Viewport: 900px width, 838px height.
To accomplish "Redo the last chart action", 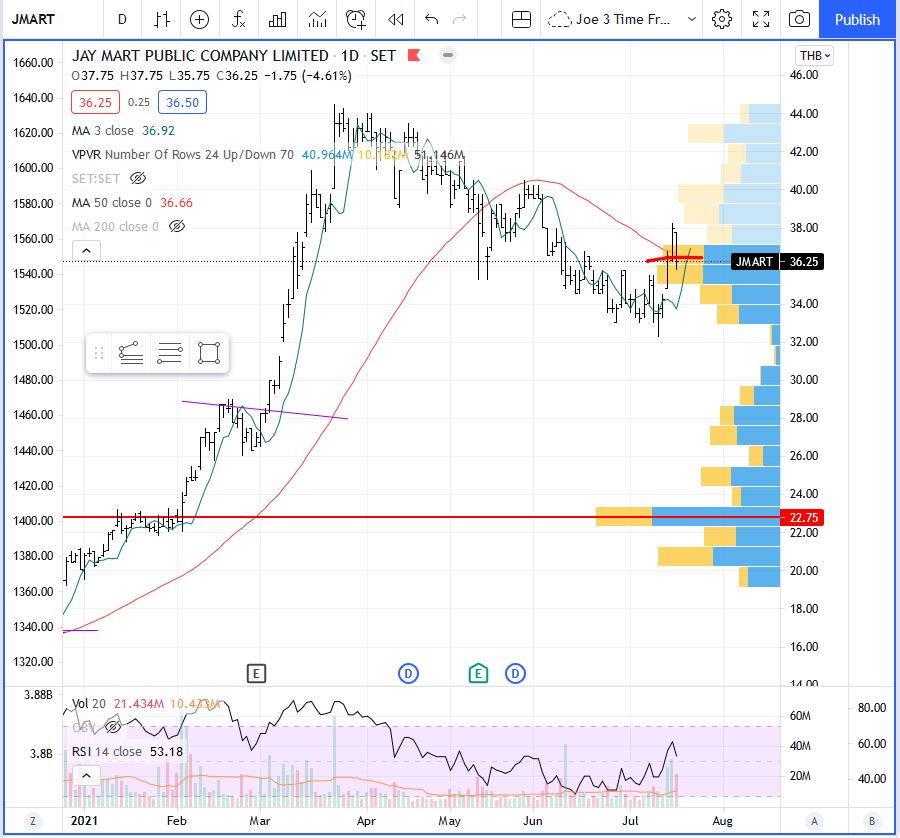I will pos(460,20).
